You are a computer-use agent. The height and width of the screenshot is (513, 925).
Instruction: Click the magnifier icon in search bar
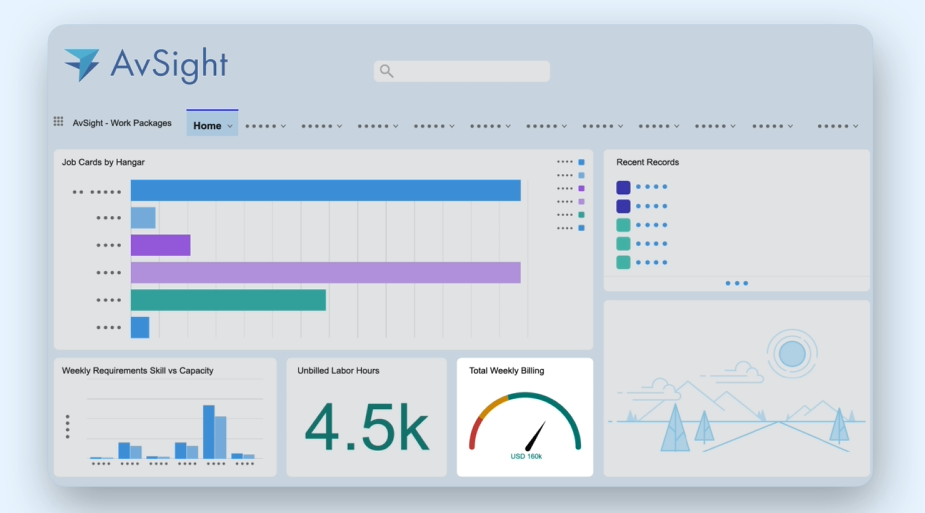pyautogui.click(x=387, y=71)
